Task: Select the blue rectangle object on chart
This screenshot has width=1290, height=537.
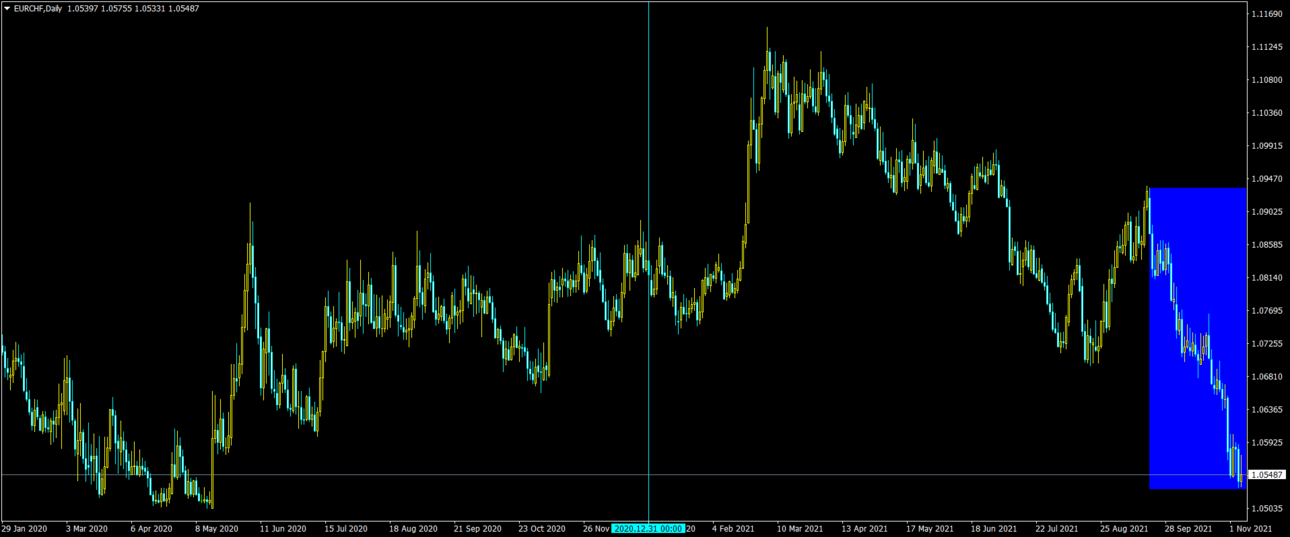Action: [x=1197, y=338]
